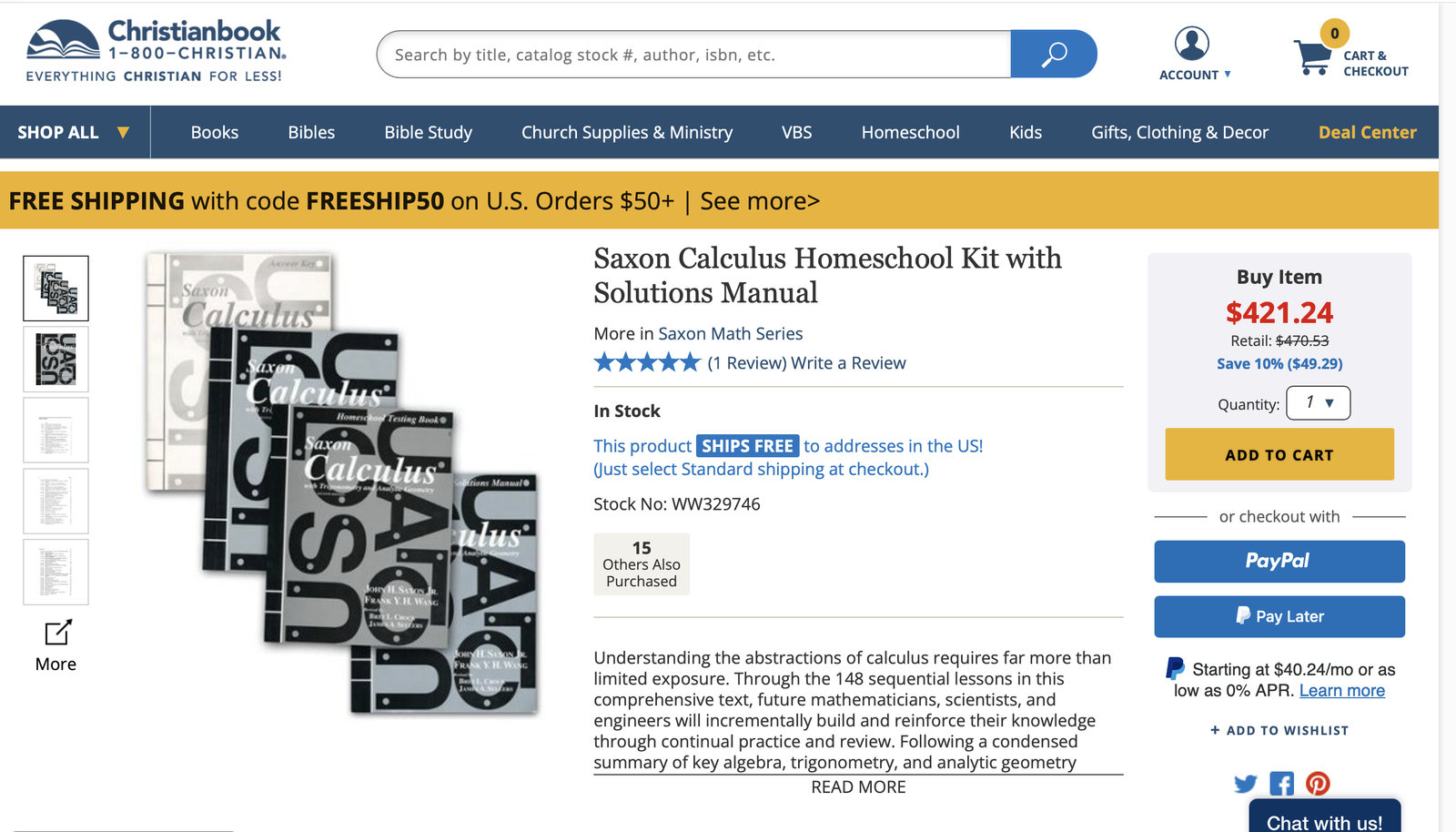Click the search magnifier icon button
This screenshot has height=832, width=1456.
pyautogui.click(x=1053, y=55)
